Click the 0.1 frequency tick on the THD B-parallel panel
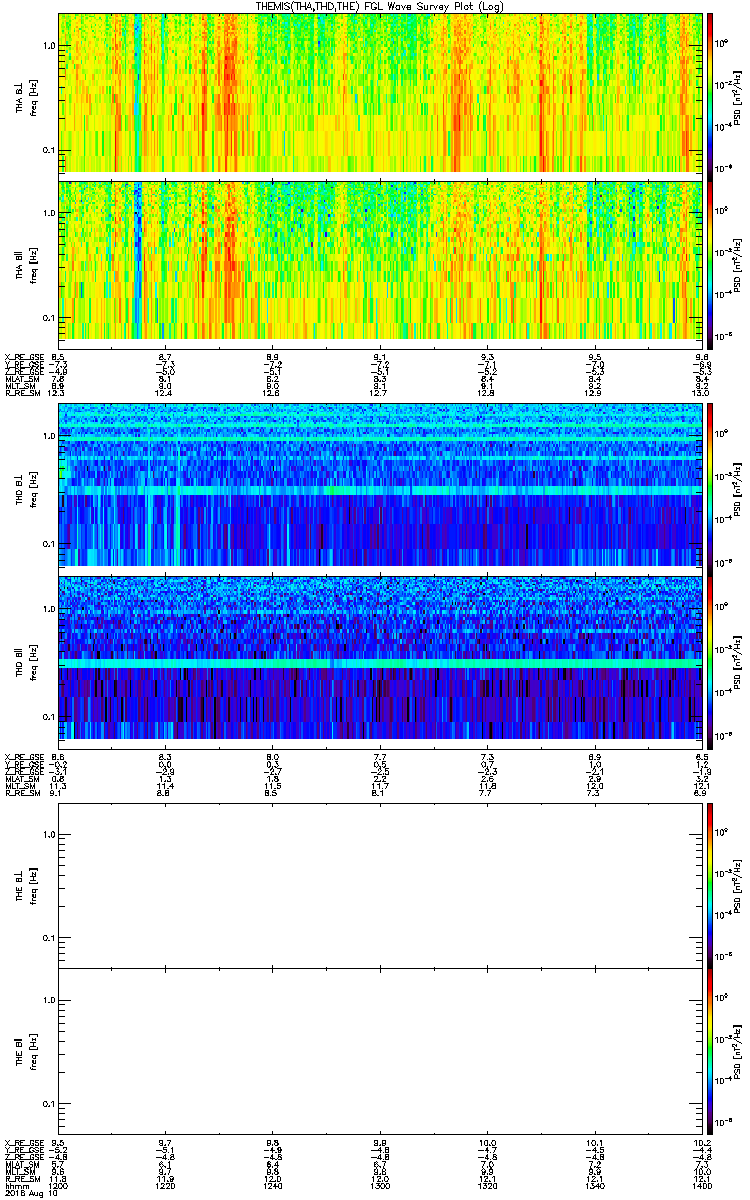Image resolution: width=750 pixels, height=1200 pixels. point(48,717)
